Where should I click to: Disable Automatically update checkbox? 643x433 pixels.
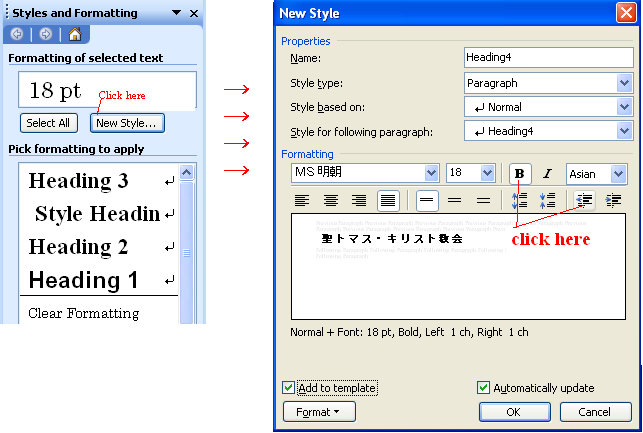pos(484,388)
